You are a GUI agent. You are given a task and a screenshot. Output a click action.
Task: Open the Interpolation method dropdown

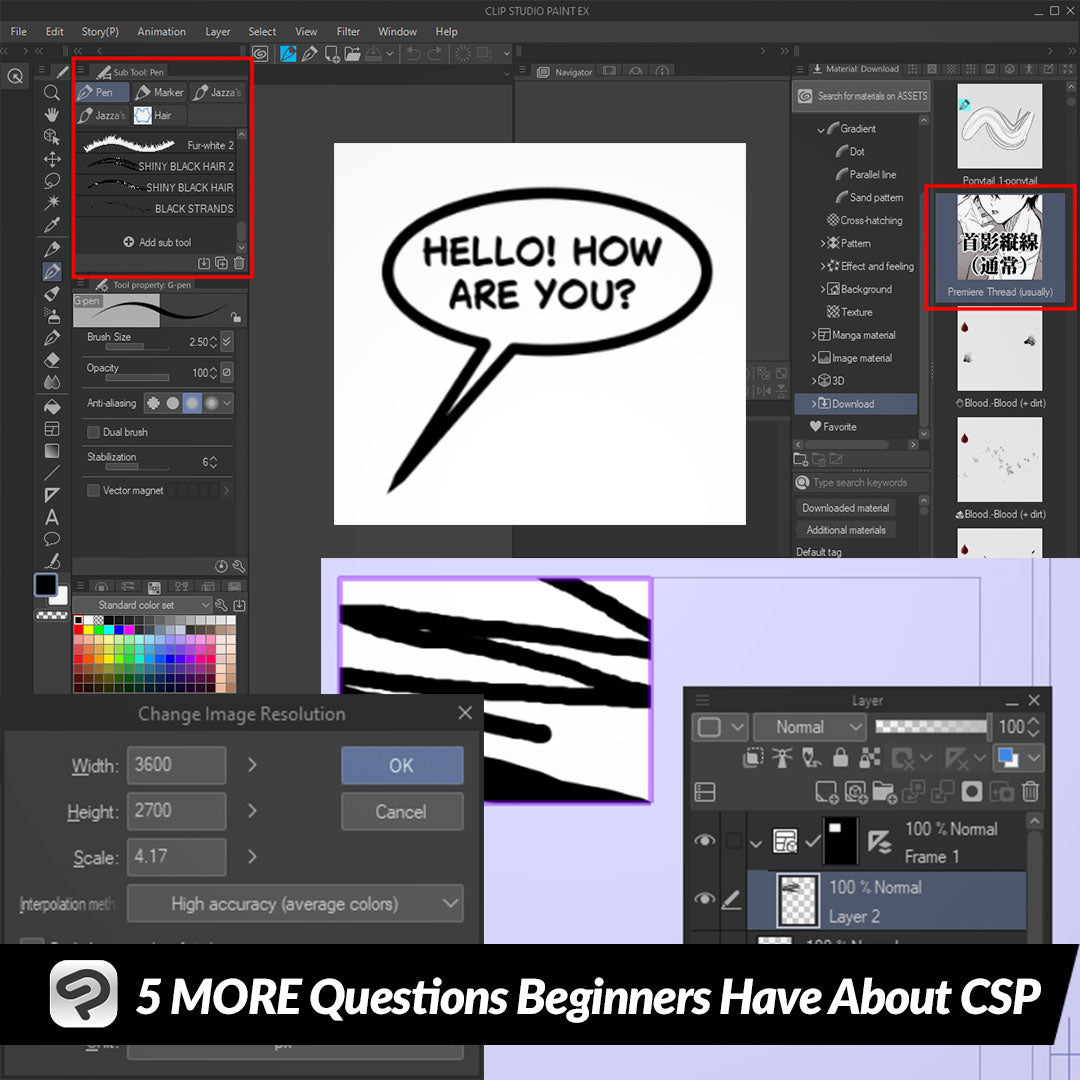(295, 904)
